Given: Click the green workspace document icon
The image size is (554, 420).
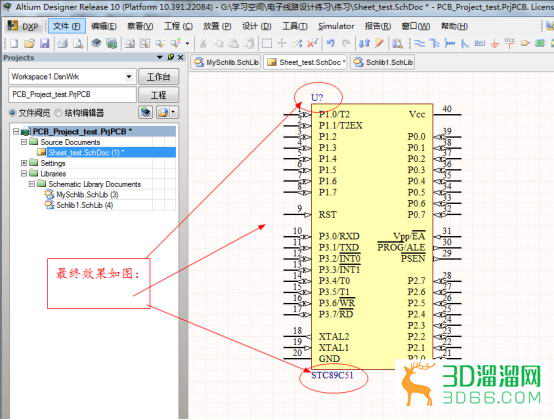Looking at the screenshot, I should click(112, 43).
